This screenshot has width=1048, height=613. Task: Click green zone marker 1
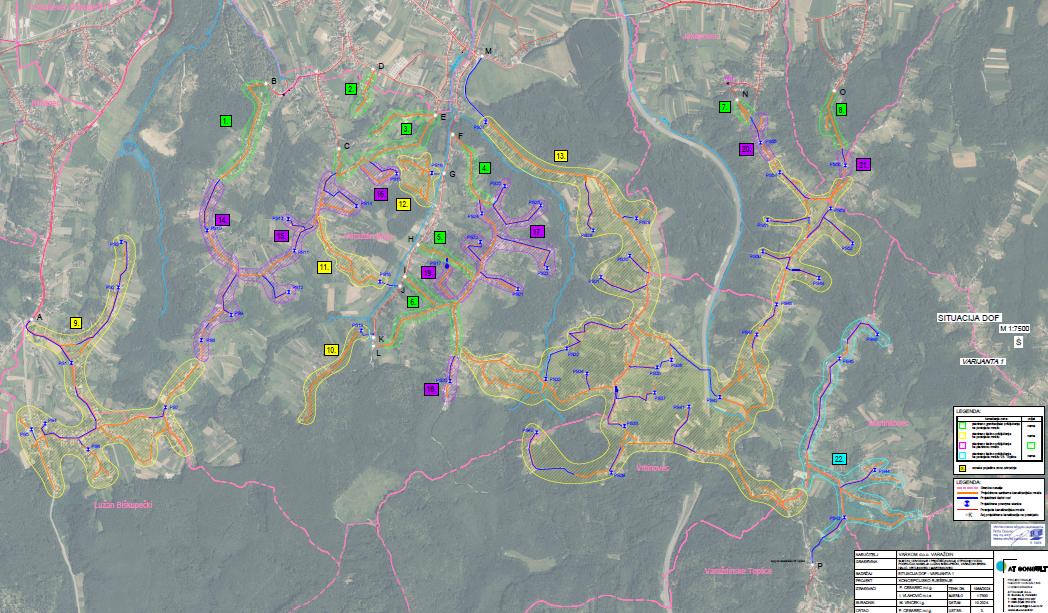(x=226, y=121)
